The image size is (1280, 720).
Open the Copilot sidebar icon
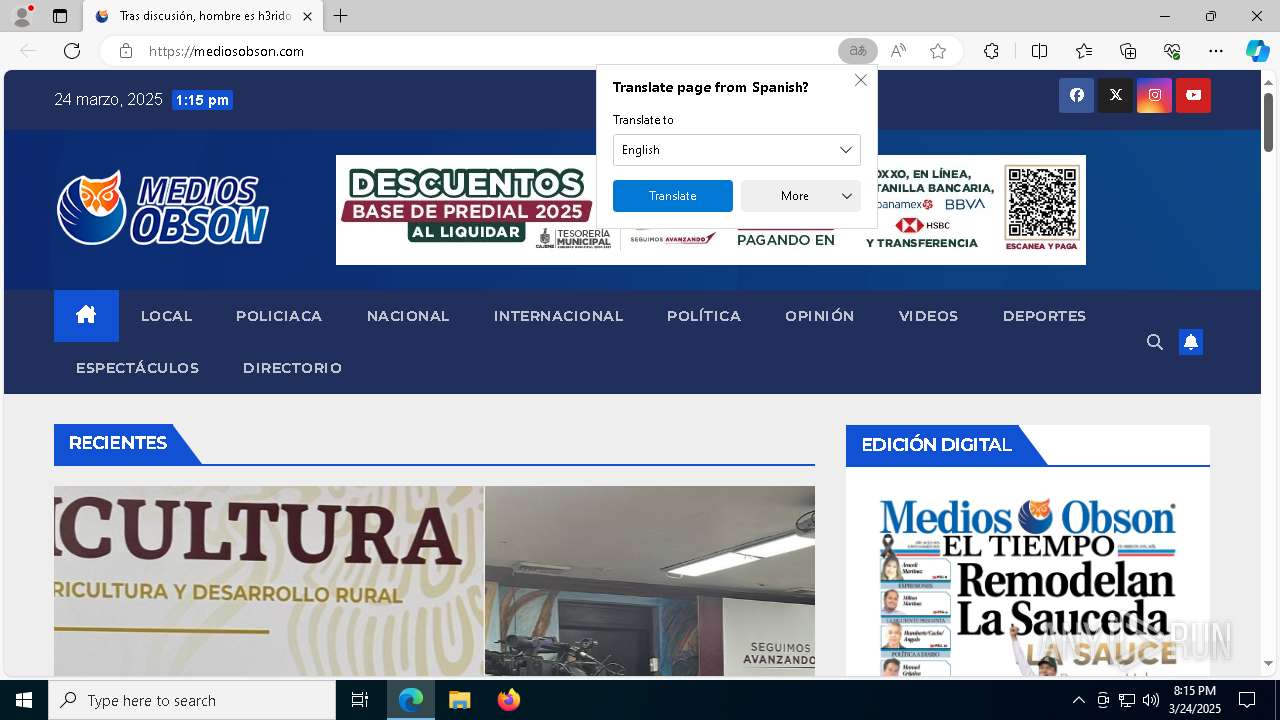(1257, 51)
